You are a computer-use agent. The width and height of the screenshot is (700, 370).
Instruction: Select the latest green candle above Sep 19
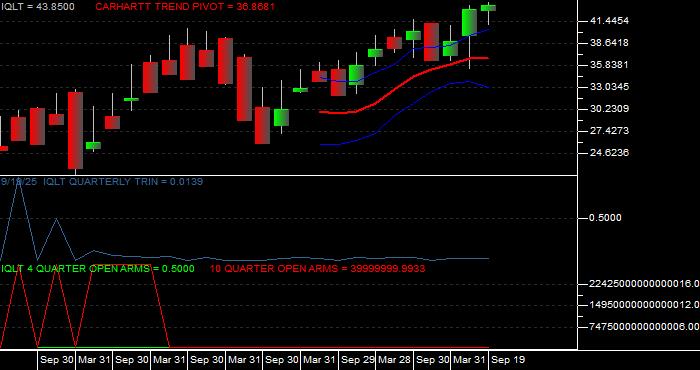488,8
